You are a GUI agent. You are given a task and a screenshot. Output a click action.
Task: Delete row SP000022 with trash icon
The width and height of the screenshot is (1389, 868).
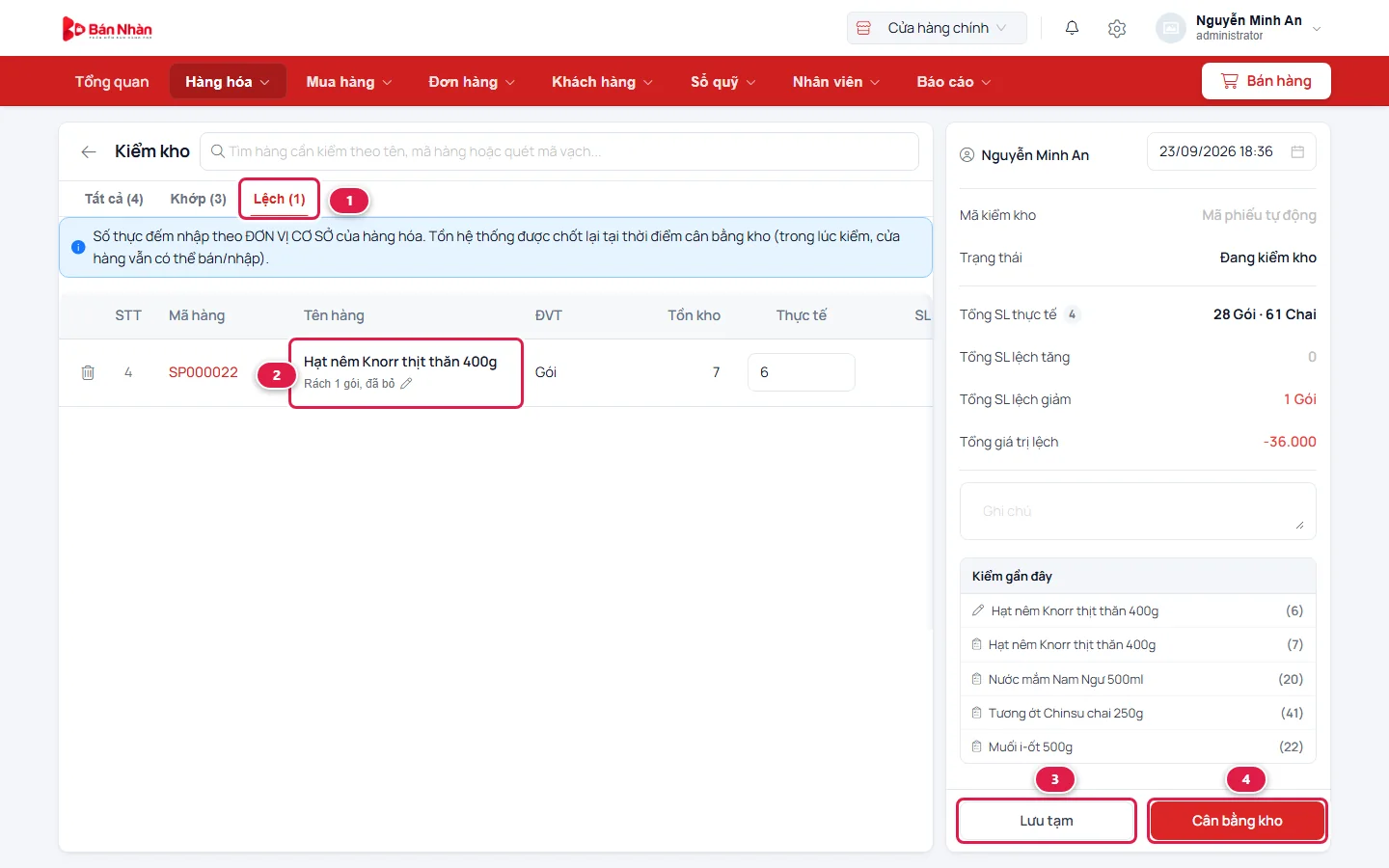[88, 372]
